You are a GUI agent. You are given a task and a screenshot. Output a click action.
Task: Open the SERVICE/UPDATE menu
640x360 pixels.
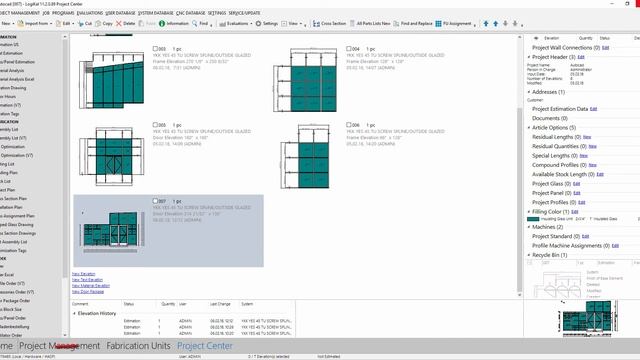click(x=244, y=13)
